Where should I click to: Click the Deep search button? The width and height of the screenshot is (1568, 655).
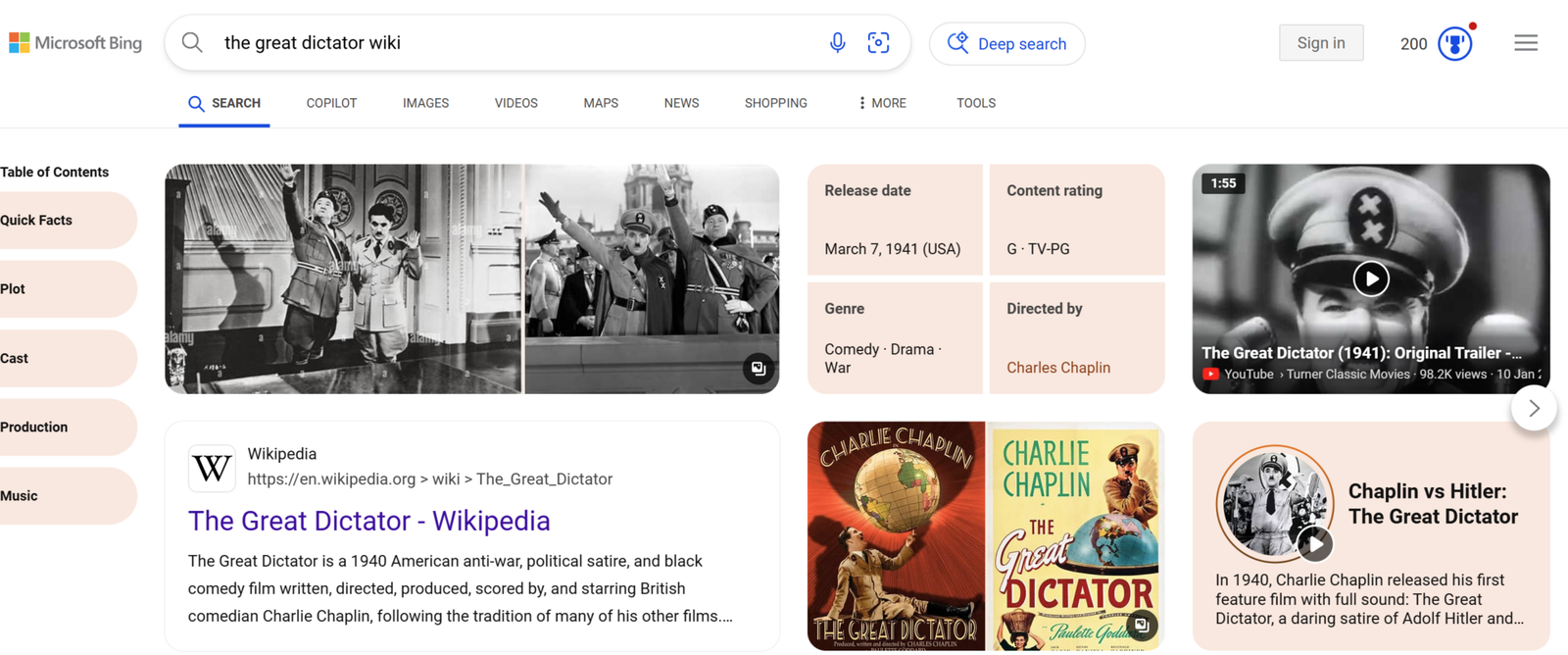[x=1006, y=44]
